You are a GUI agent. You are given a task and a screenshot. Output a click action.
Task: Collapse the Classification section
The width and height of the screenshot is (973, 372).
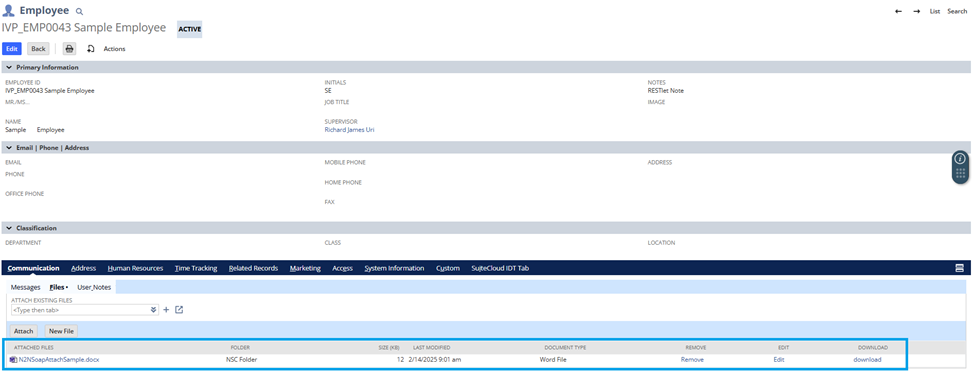[9, 228]
